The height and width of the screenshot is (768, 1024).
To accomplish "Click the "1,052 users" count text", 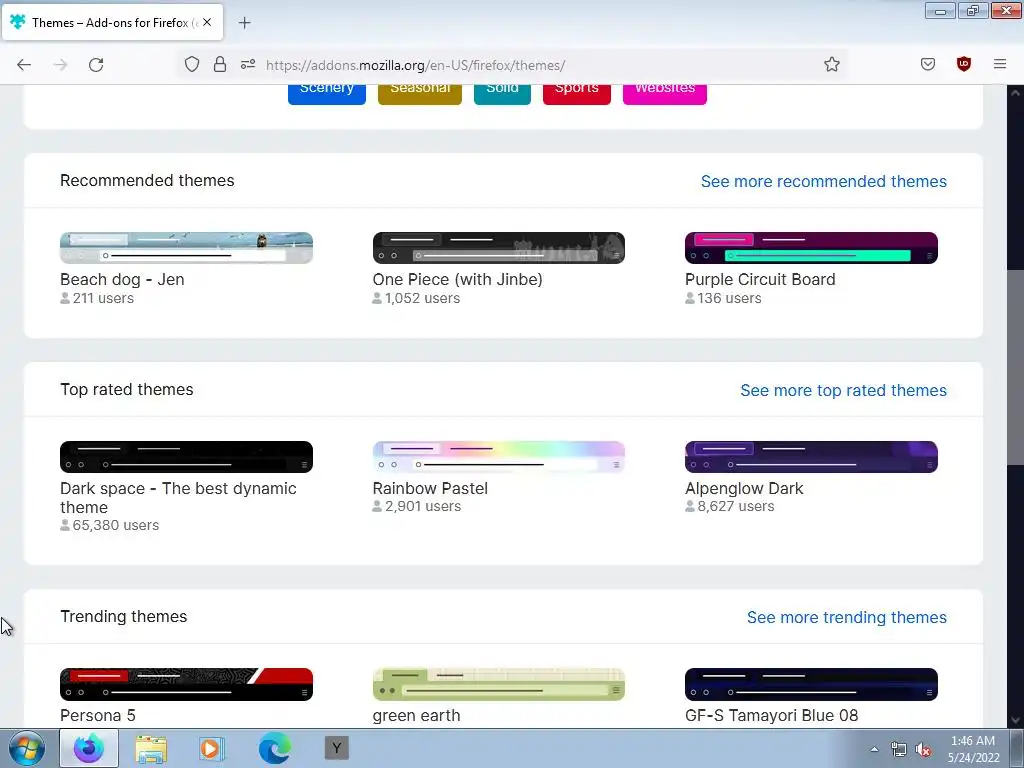I will point(422,298).
